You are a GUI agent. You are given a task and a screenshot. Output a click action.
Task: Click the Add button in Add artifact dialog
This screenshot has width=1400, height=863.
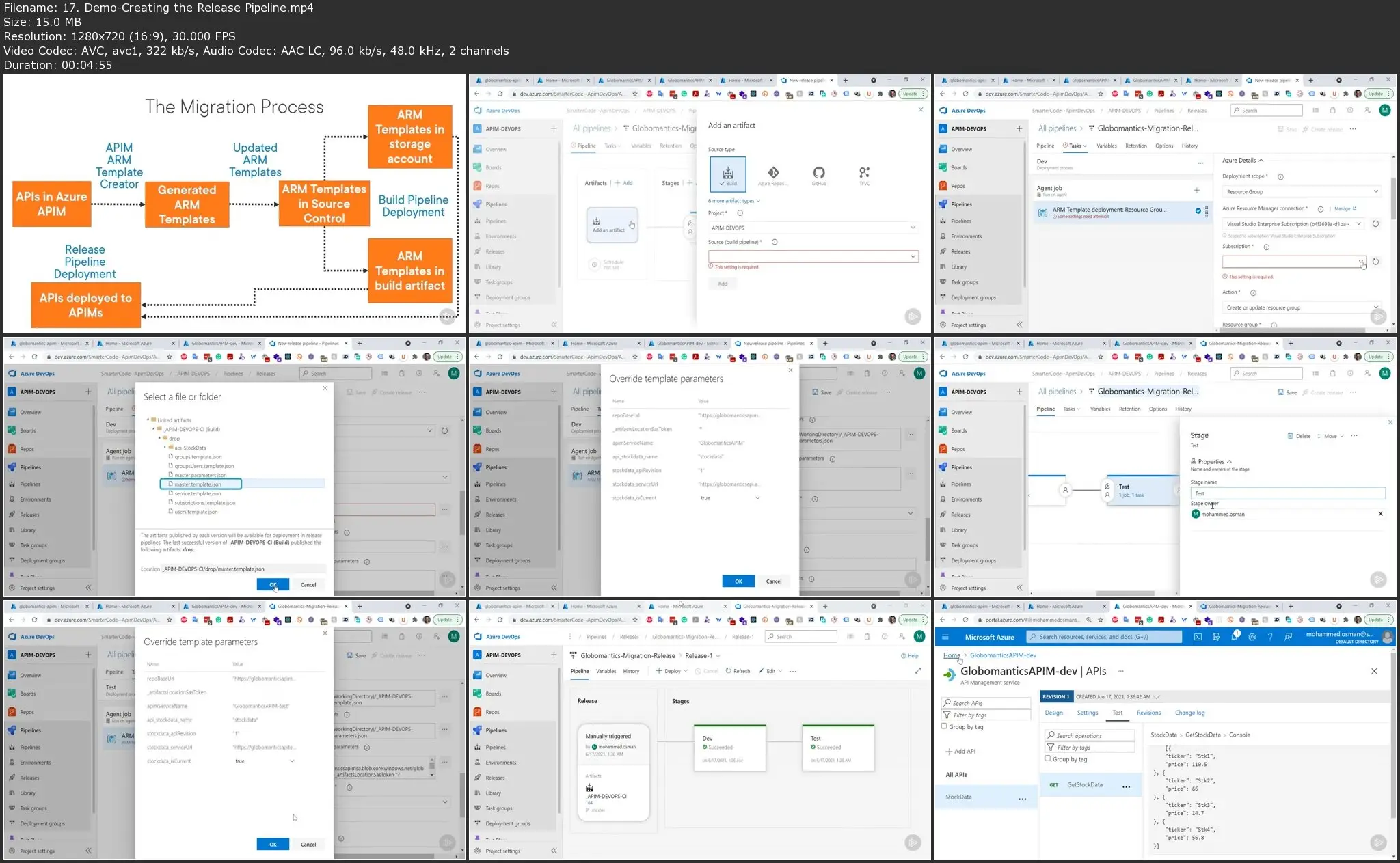[722, 283]
